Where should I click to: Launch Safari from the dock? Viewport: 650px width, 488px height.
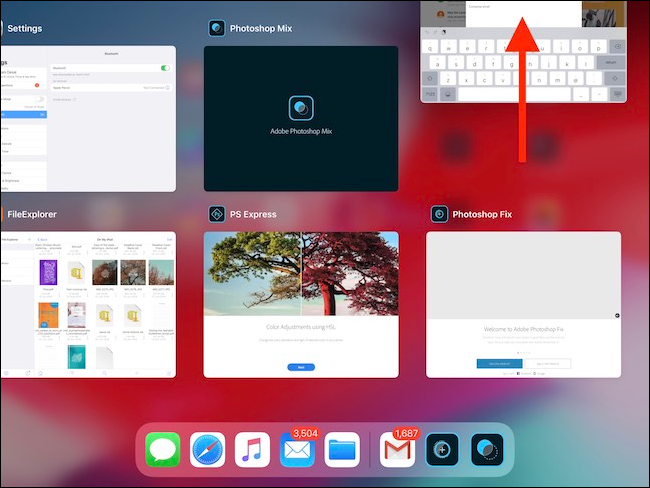coord(208,449)
